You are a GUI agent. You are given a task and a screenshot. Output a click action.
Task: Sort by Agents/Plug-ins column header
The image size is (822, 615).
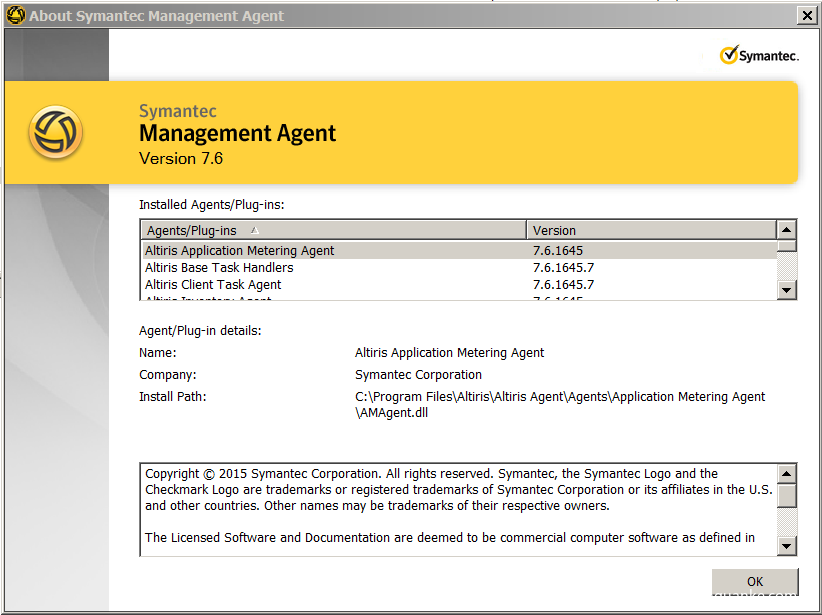(333, 230)
